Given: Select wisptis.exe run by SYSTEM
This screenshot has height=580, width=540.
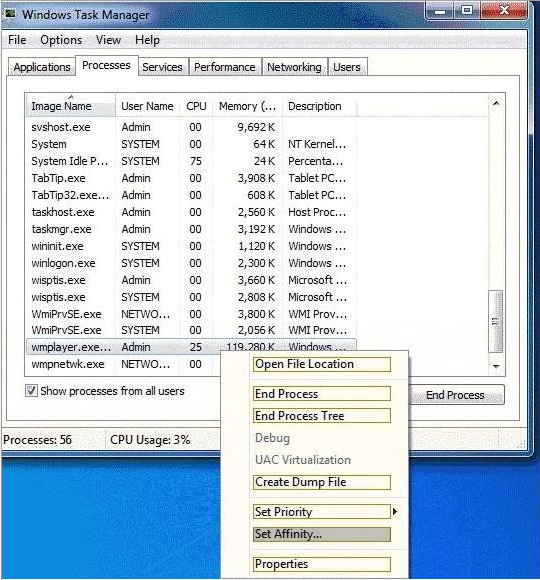Looking at the screenshot, I should tap(190, 297).
